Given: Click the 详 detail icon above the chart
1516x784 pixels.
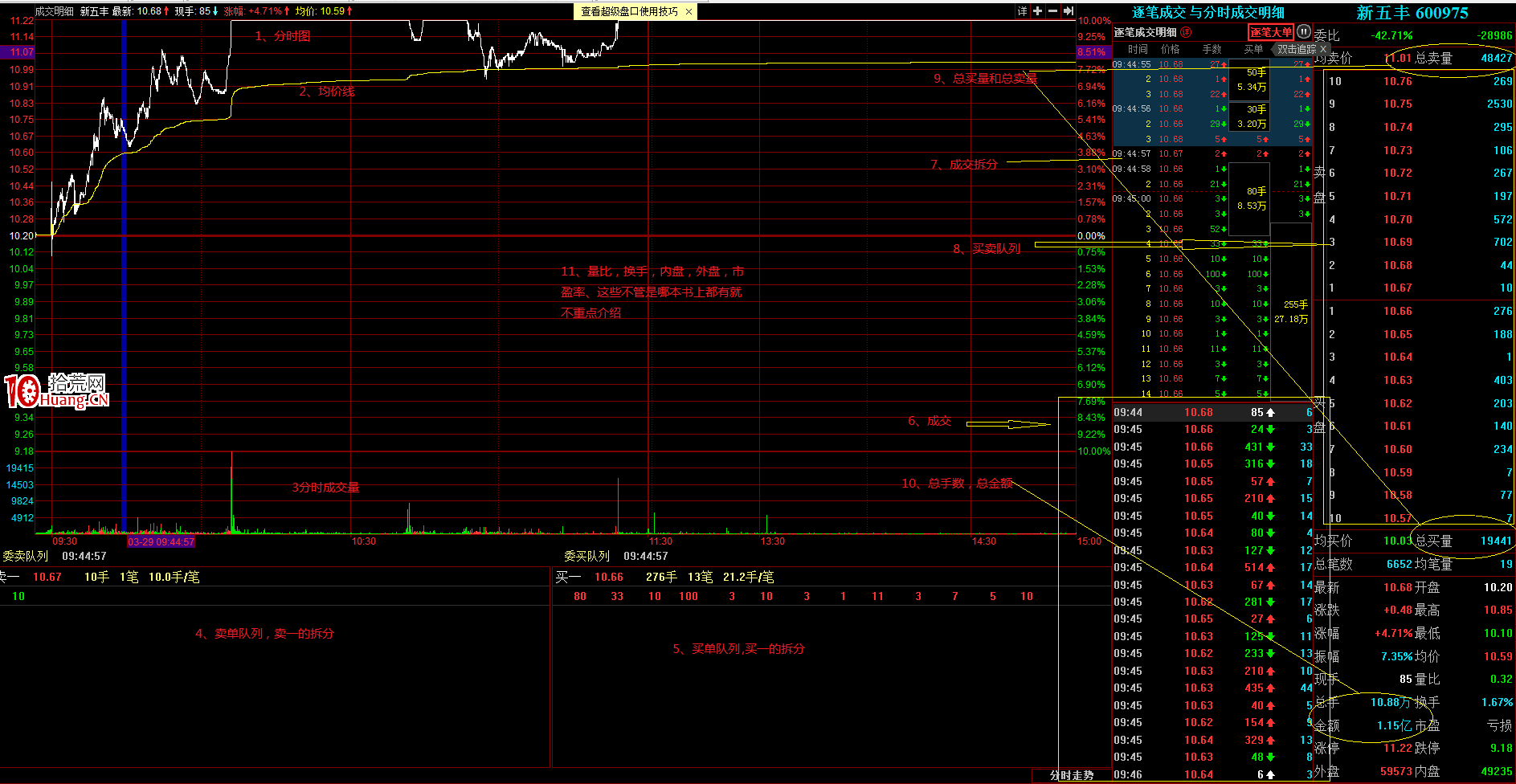Looking at the screenshot, I should 1023,11.
